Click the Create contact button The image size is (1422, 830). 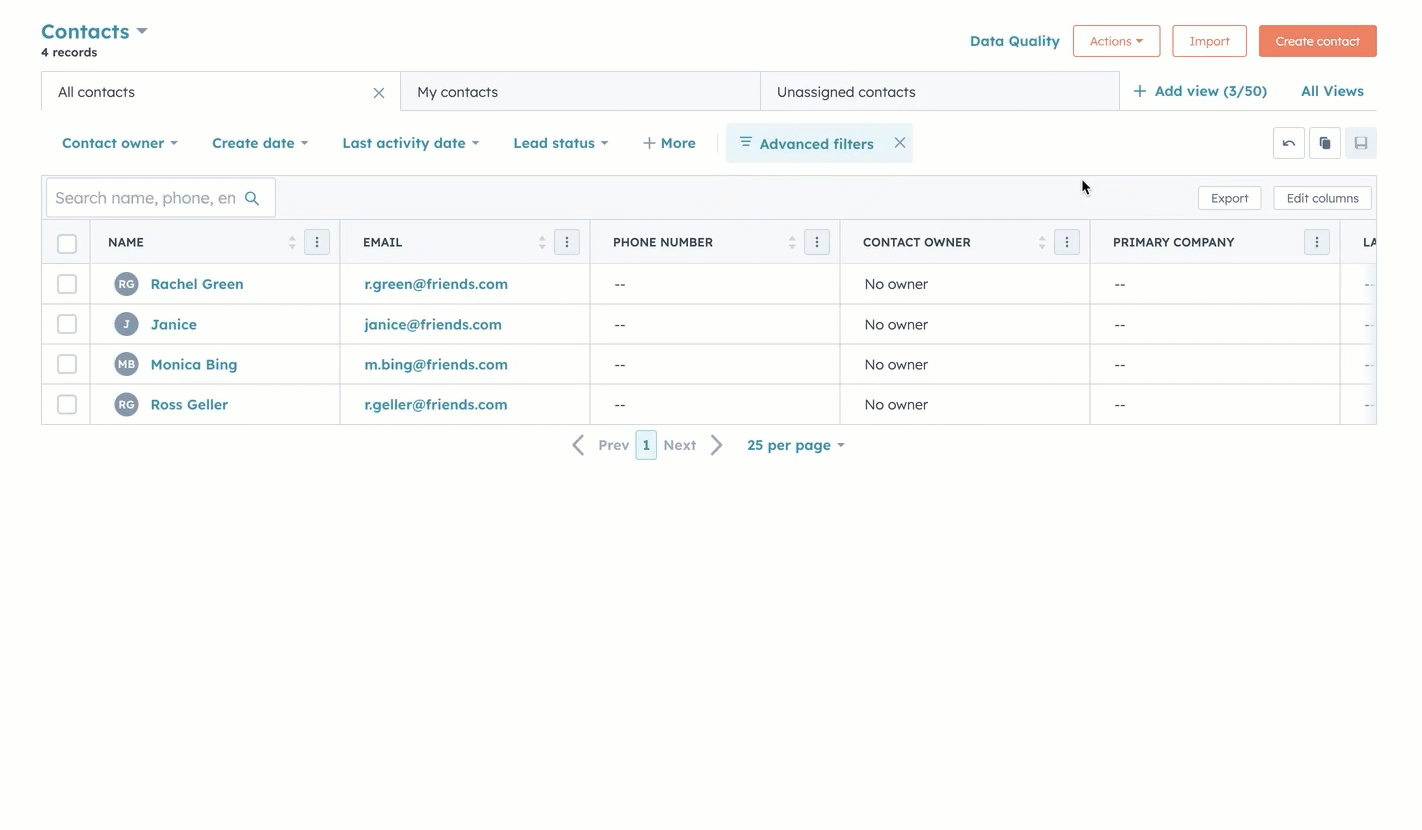tap(1317, 41)
